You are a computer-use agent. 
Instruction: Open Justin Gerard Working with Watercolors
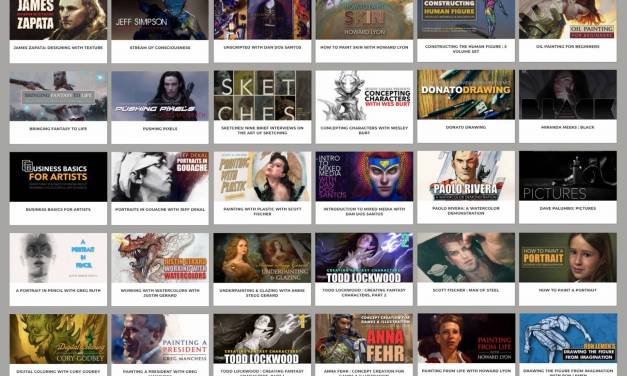(160, 258)
